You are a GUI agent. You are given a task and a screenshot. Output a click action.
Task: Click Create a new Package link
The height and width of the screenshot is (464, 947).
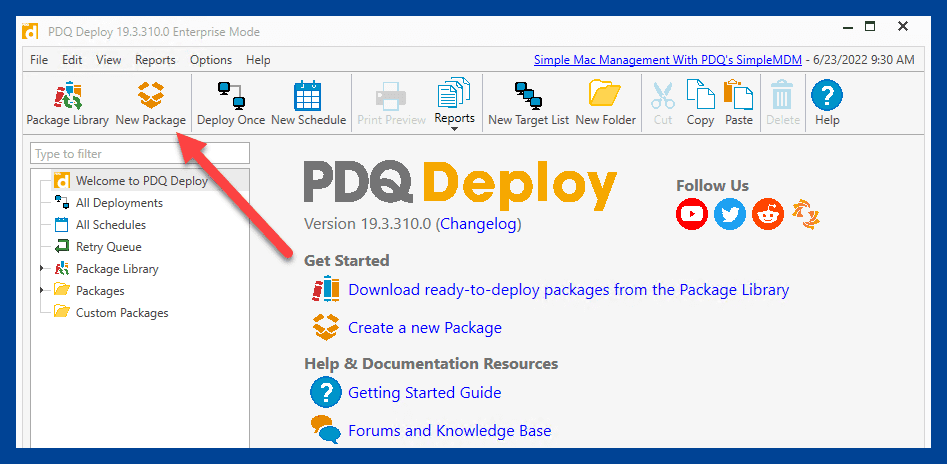(425, 328)
